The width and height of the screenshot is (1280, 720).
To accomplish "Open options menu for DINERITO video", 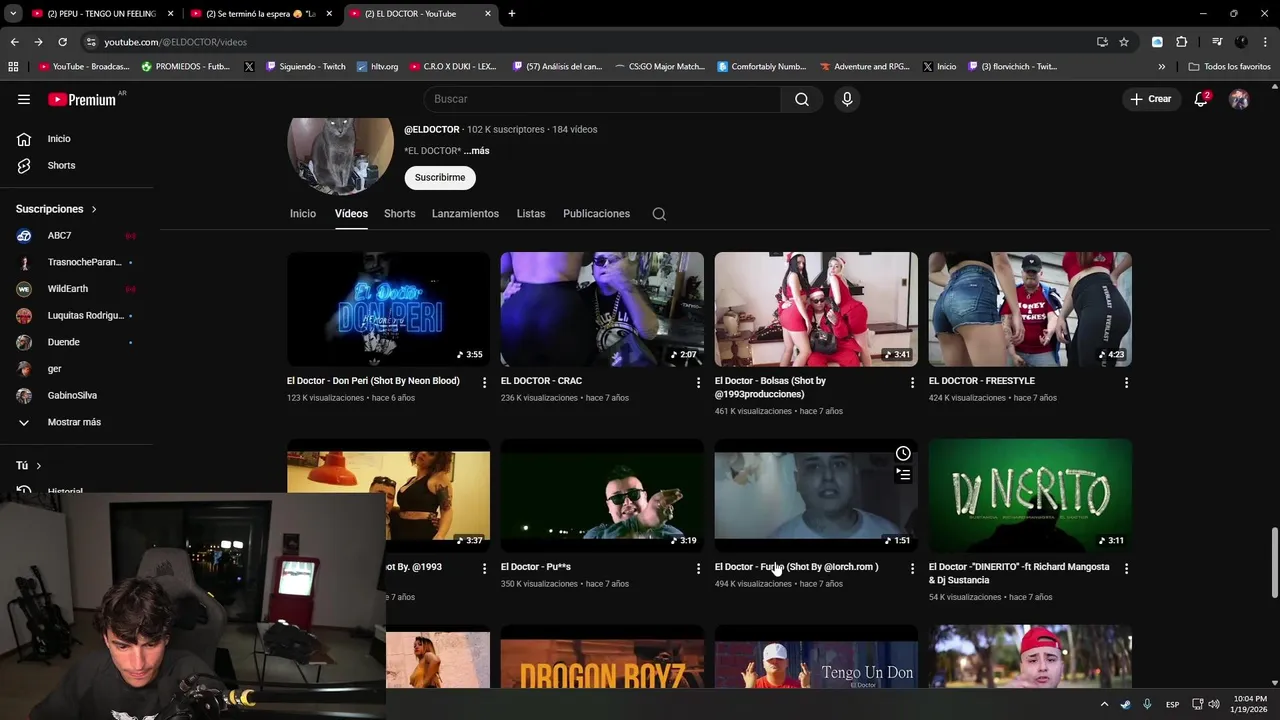I will tap(1126, 569).
